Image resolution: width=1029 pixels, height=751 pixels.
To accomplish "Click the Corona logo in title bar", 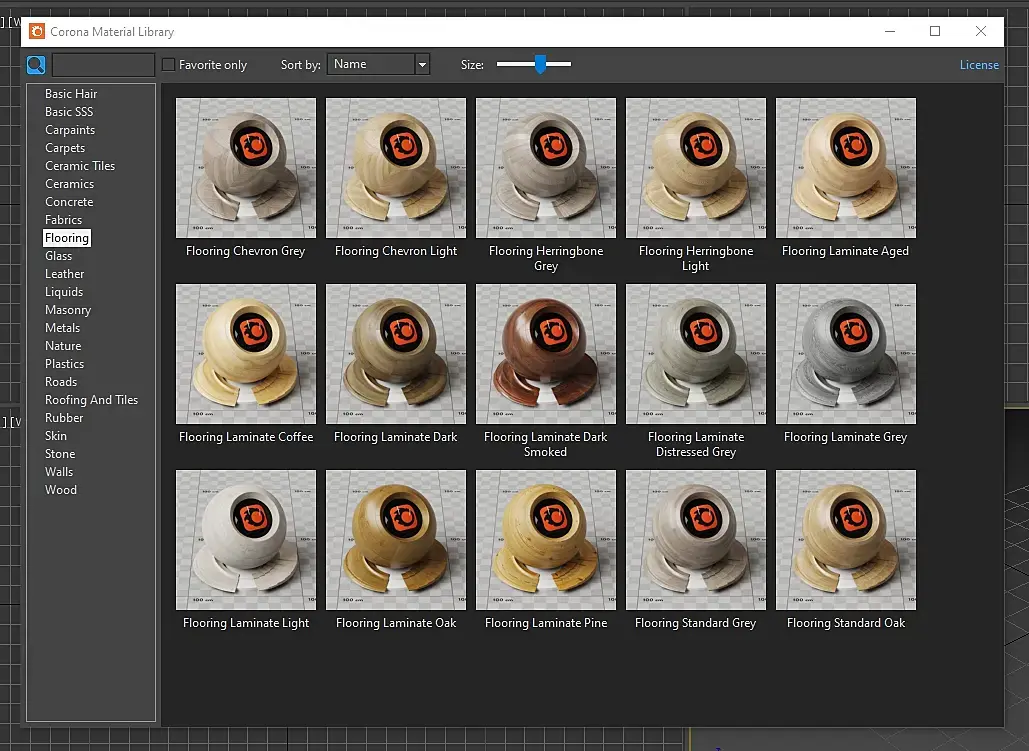I will tap(37, 31).
